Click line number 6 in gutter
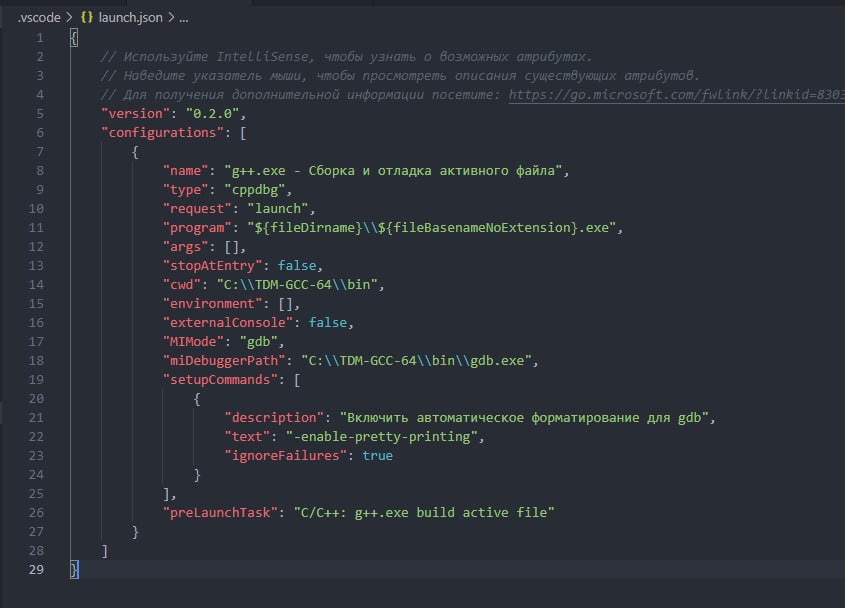Screen dimensions: 845x608 point(40,133)
